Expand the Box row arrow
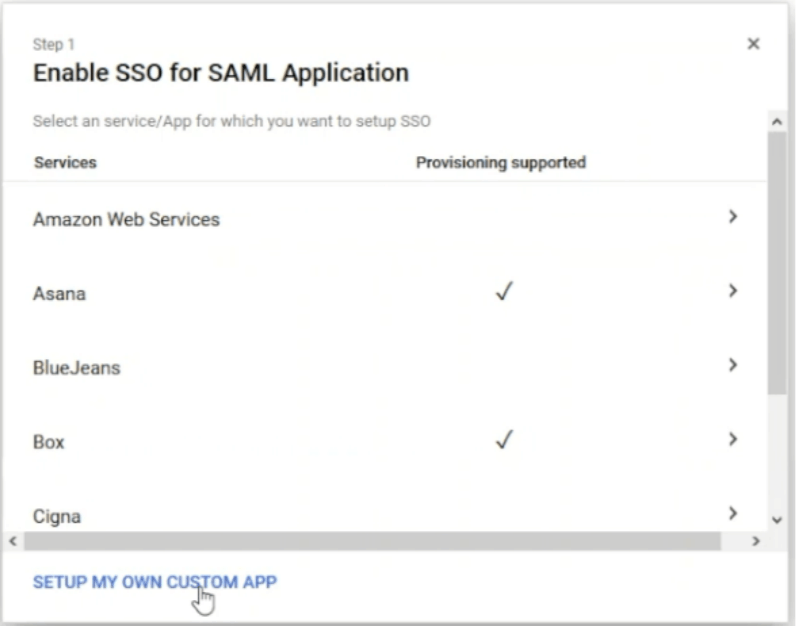The image size is (796, 626). [733, 439]
